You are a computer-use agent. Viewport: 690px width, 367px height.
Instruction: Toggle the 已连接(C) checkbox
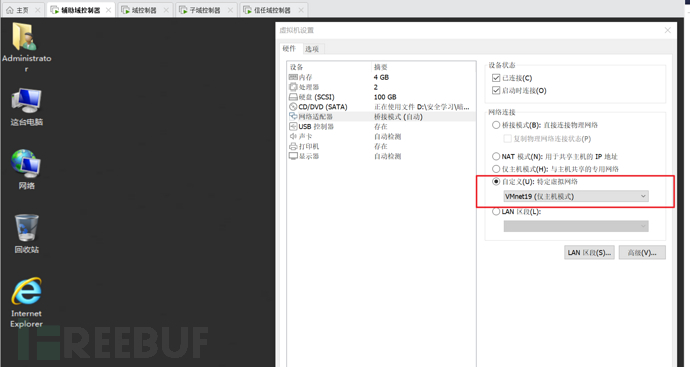pyautogui.click(x=496, y=78)
